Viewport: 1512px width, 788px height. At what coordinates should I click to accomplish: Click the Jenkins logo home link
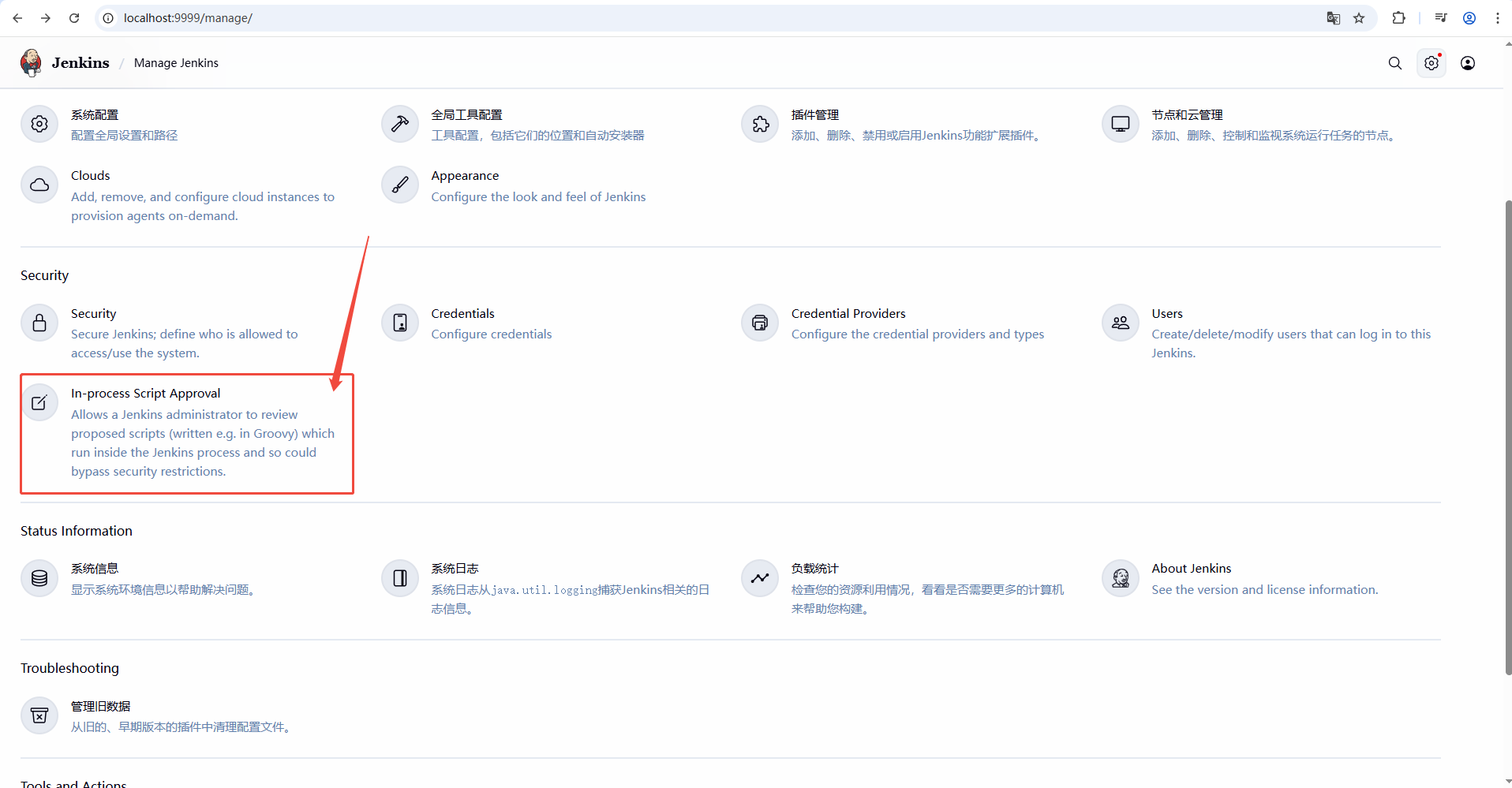65,63
